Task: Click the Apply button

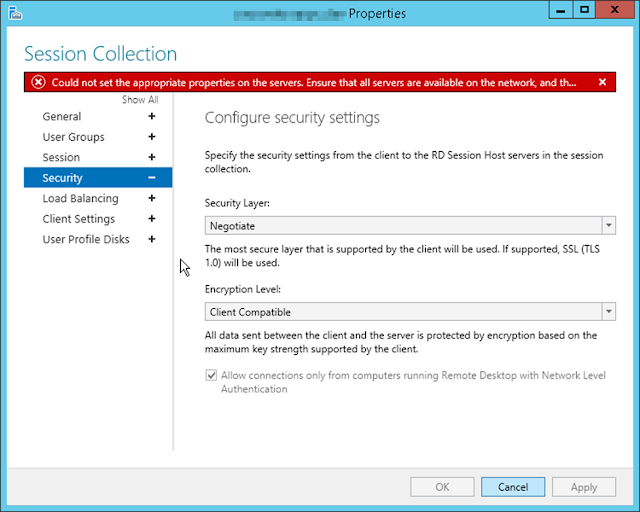Action: [x=584, y=487]
